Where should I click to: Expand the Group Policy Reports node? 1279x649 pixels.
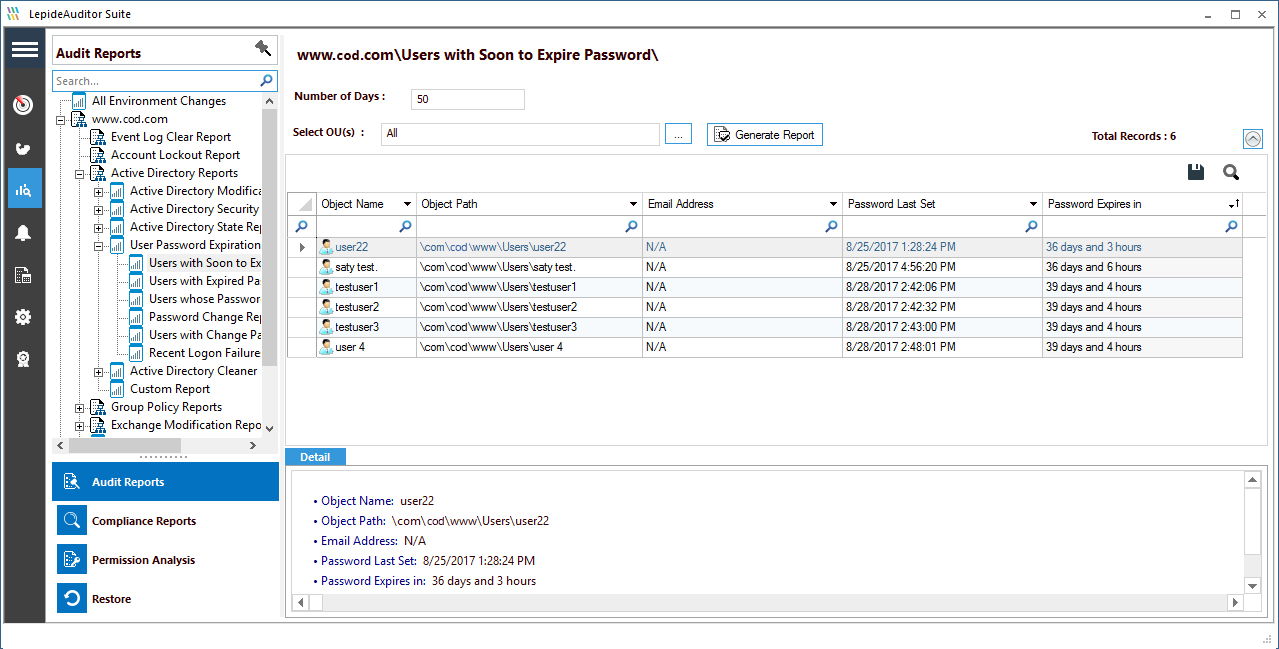pos(79,407)
